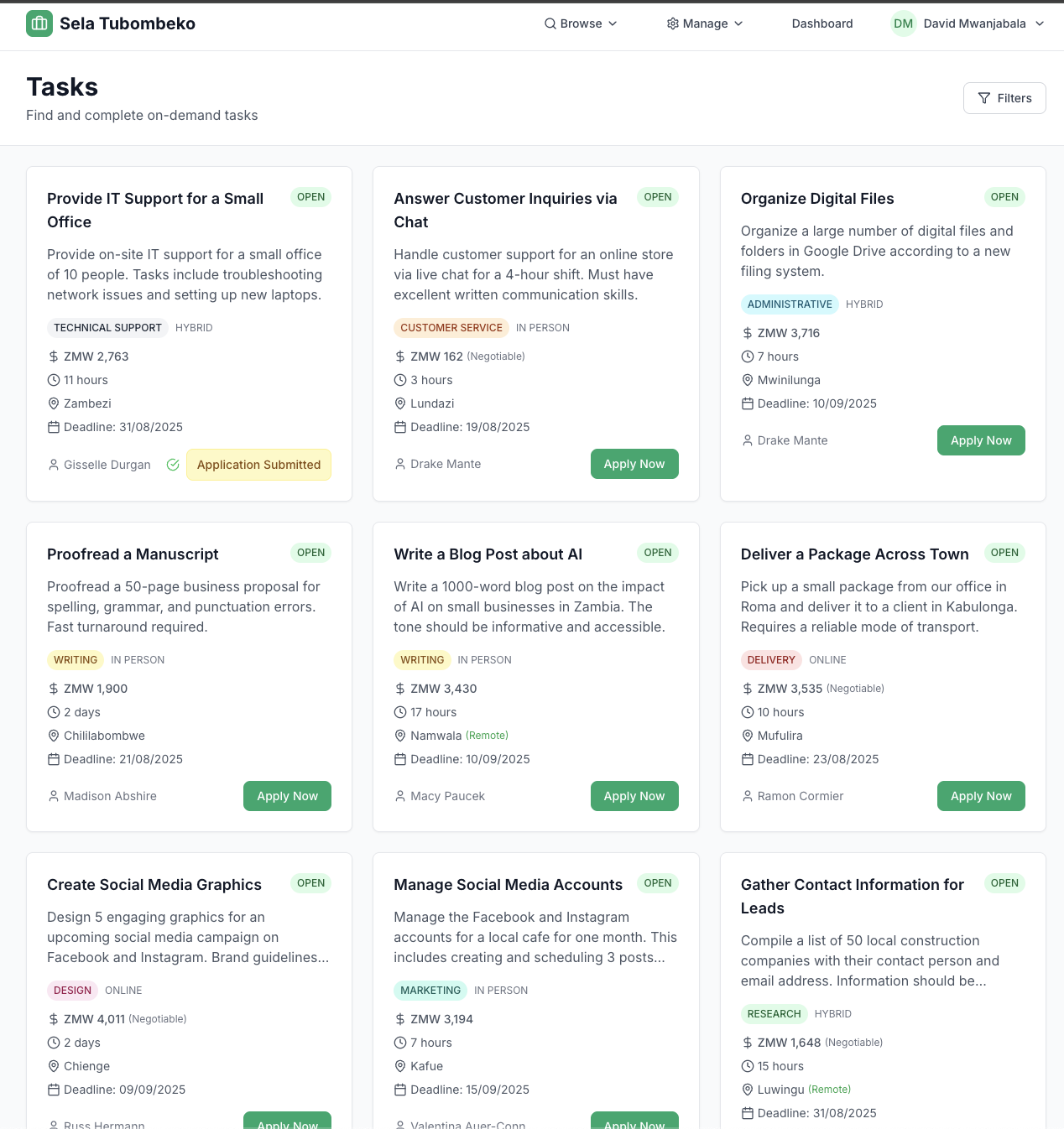This screenshot has width=1064, height=1129.
Task: Click the location pin icon next to Zambezi
Action: pos(54,403)
